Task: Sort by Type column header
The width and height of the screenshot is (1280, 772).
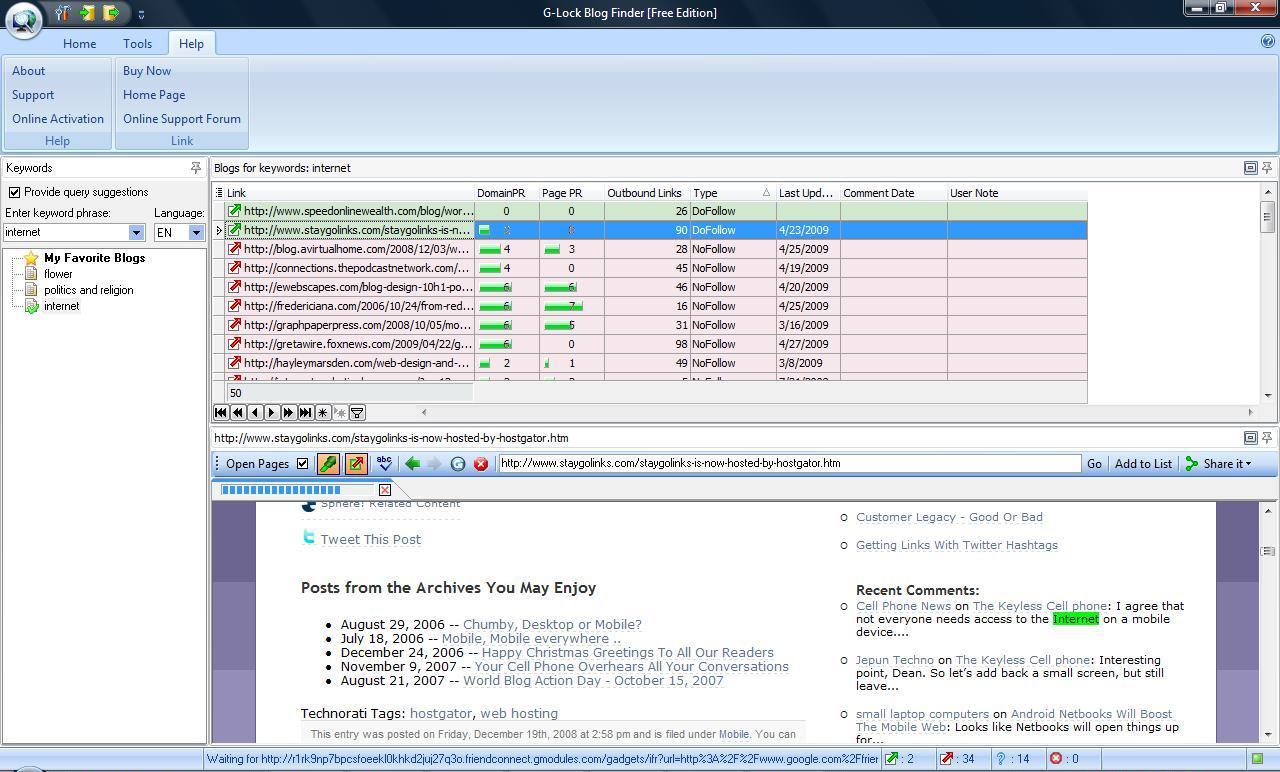Action: 732,193
